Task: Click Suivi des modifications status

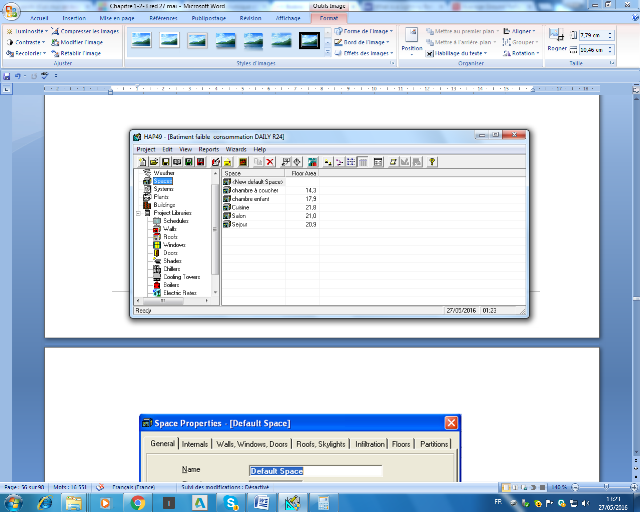Action: pos(225,487)
